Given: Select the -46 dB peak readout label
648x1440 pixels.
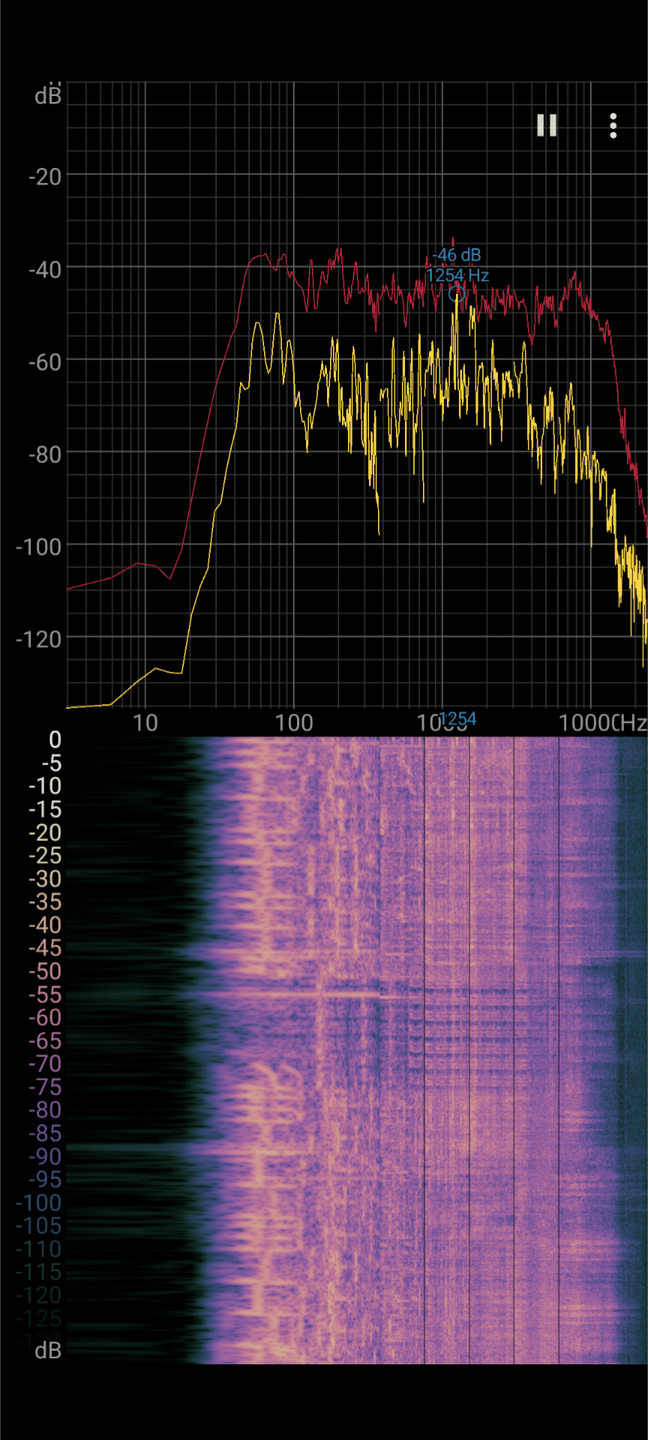Looking at the screenshot, I should pos(458,256).
